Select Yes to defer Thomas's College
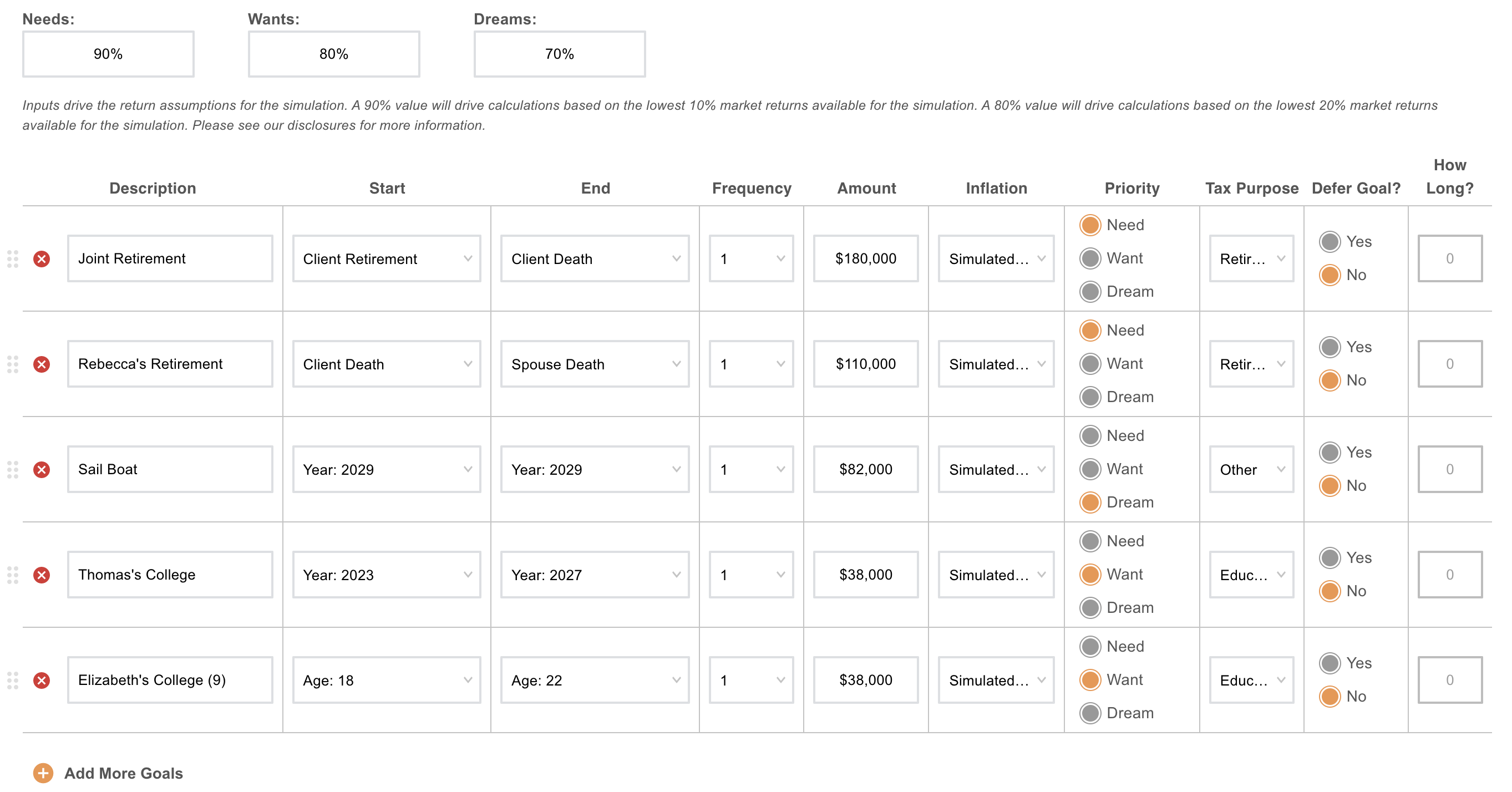Viewport: 1512px width, 792px height. 1330,558
